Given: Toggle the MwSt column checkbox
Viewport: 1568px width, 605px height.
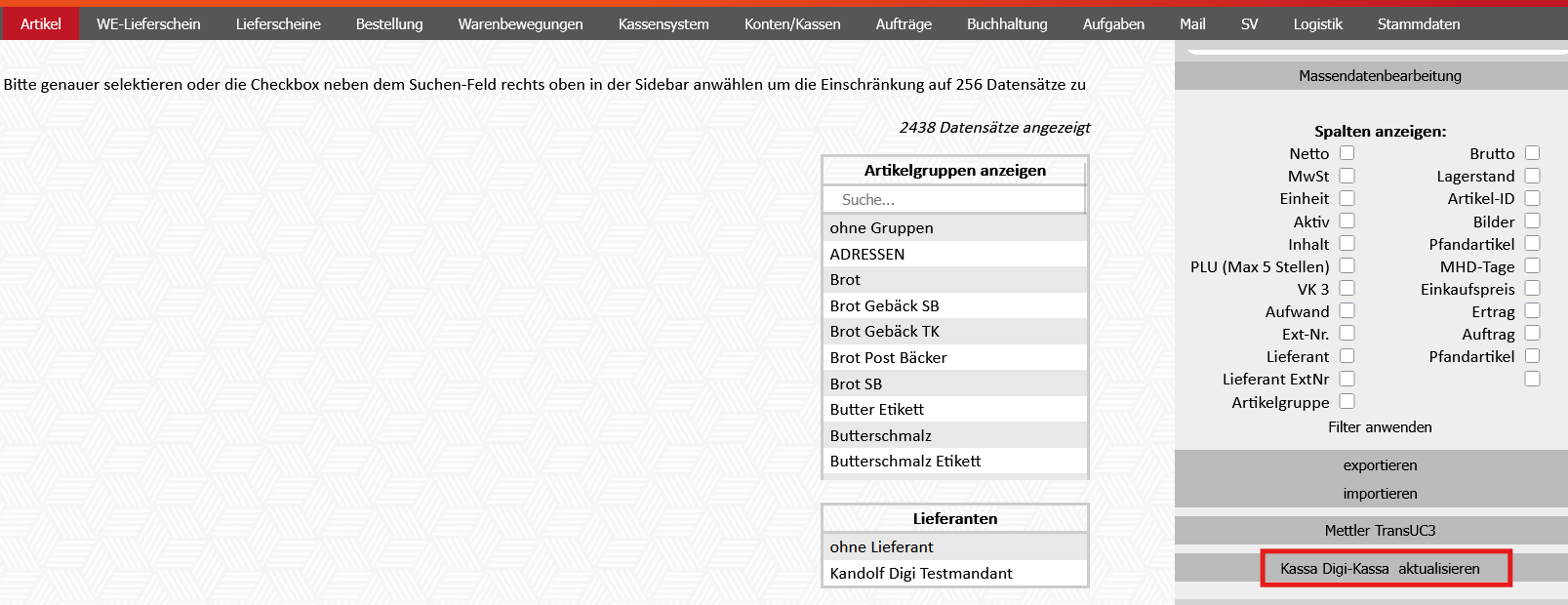Looking at the screenshot, I should coord(1347,176).
